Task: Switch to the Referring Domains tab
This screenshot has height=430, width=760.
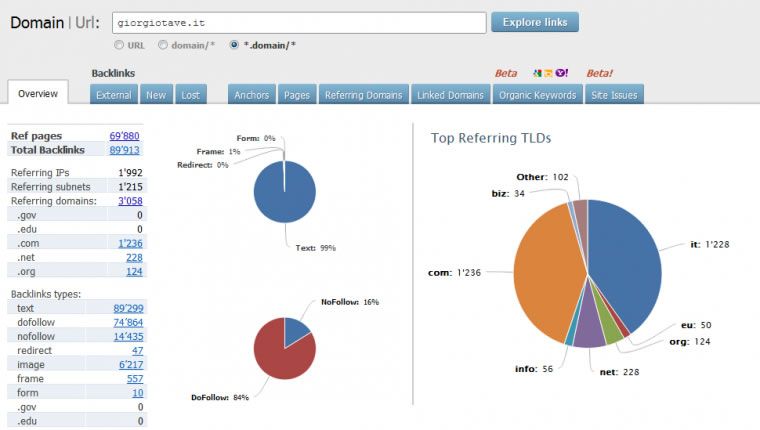Action: [x=364, y=95]
